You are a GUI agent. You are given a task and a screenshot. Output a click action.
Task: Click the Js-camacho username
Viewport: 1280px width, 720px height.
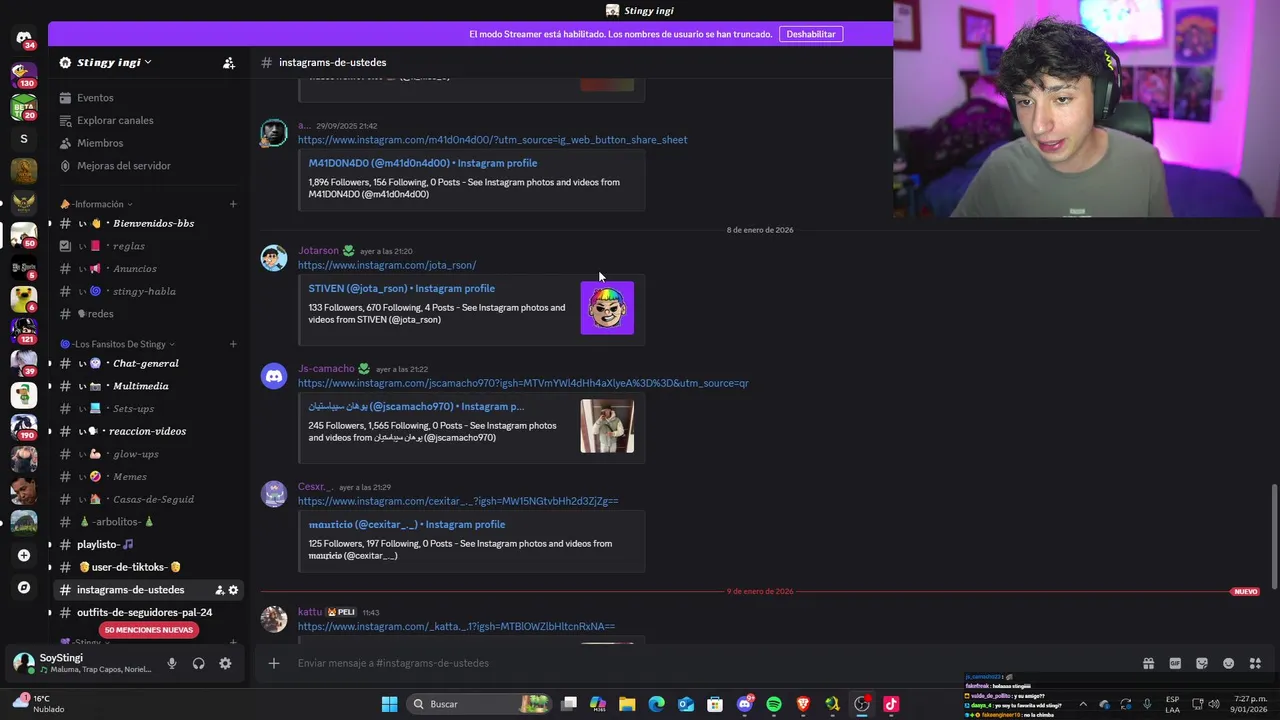tap(326, 368)
